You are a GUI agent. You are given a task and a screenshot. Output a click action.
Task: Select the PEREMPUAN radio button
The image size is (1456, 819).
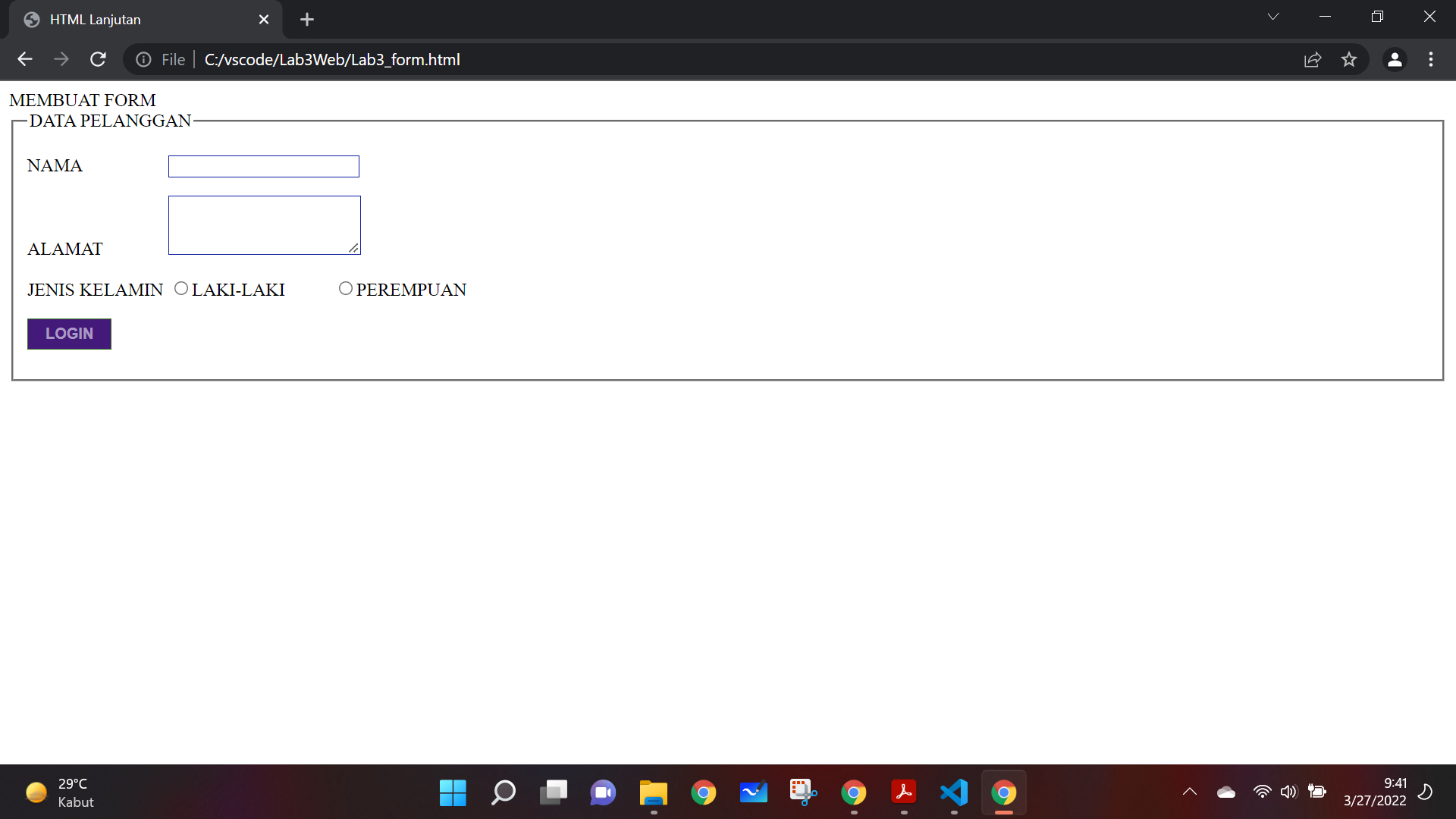[346, 288]
